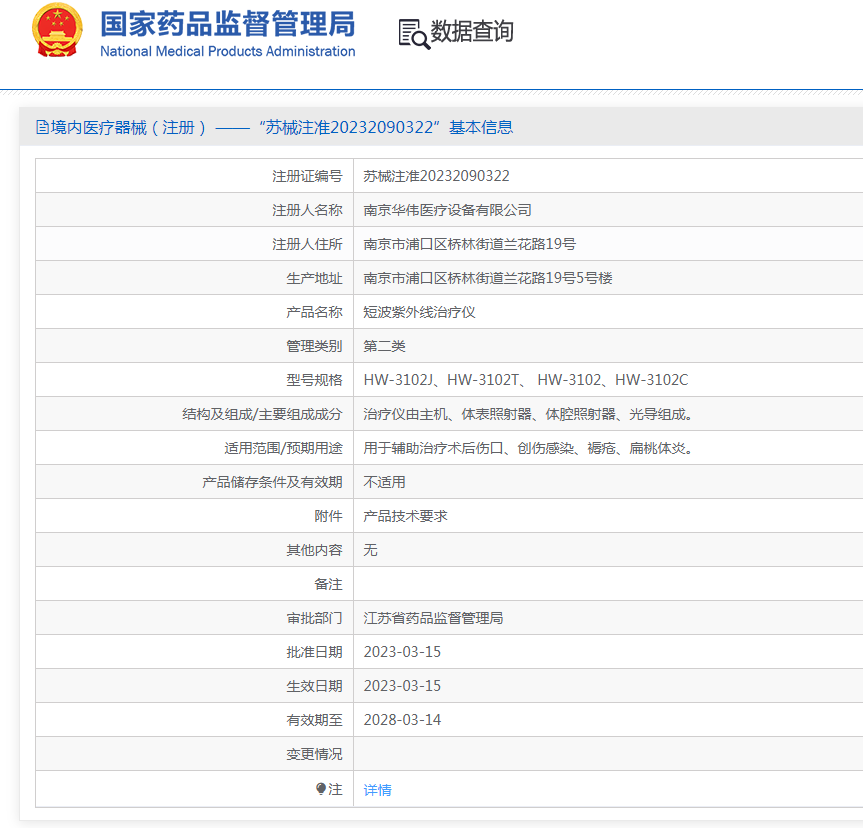Click the document icon before 境内医疗器械
Image resolution: width=863 pixels, height=828 pixels.
tap(42, 127)
